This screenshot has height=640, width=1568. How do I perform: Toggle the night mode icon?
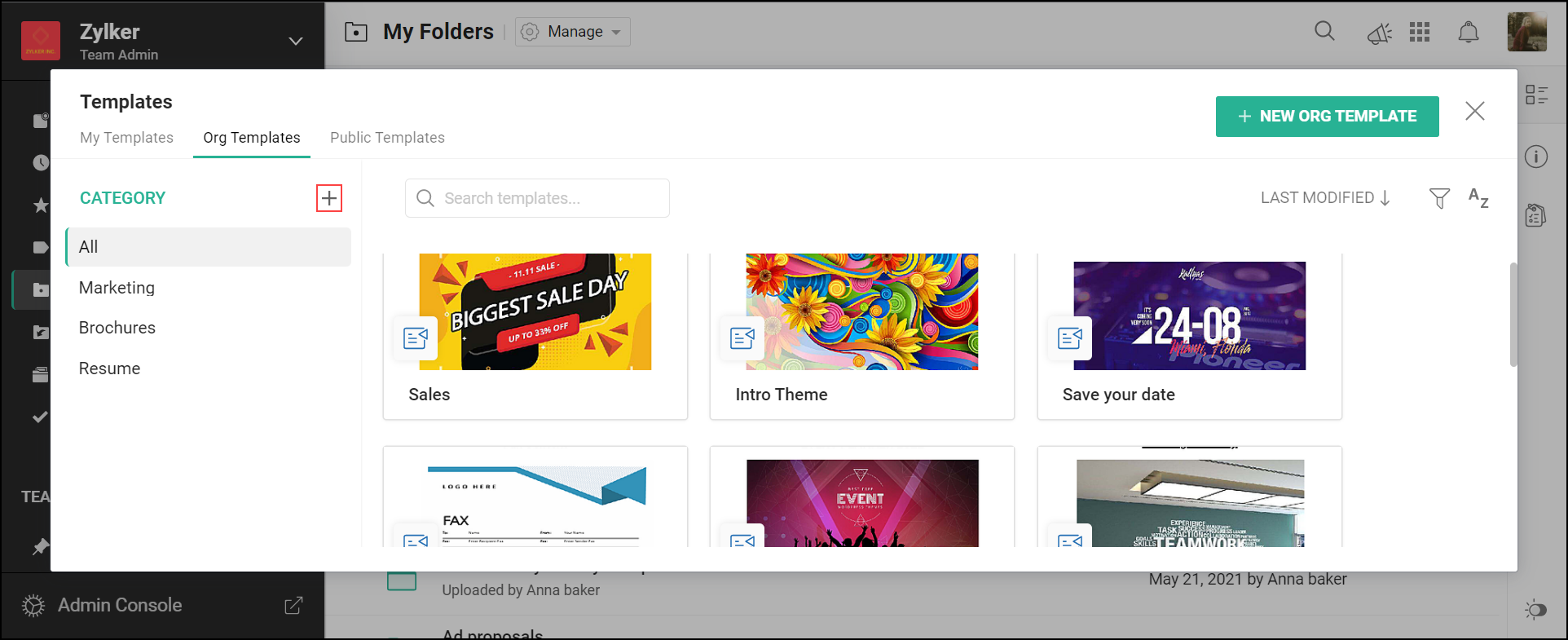(x=1535, y=609)
